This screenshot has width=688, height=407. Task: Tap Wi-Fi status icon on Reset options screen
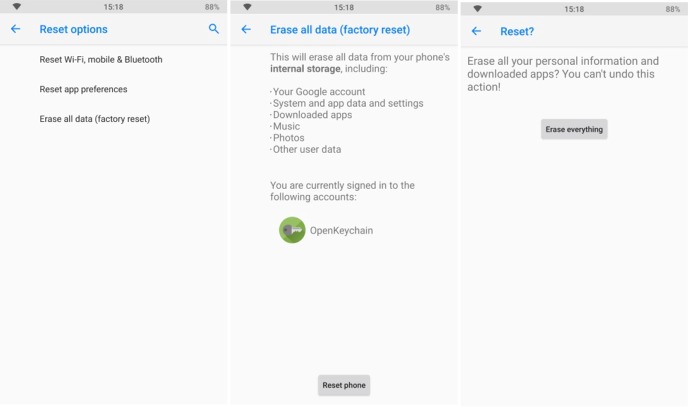pyautogui.click(x=17, y=7)
